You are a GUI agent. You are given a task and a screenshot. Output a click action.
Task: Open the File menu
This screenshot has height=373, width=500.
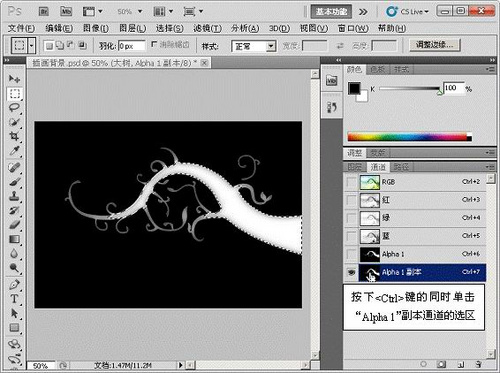click(21, 28)
